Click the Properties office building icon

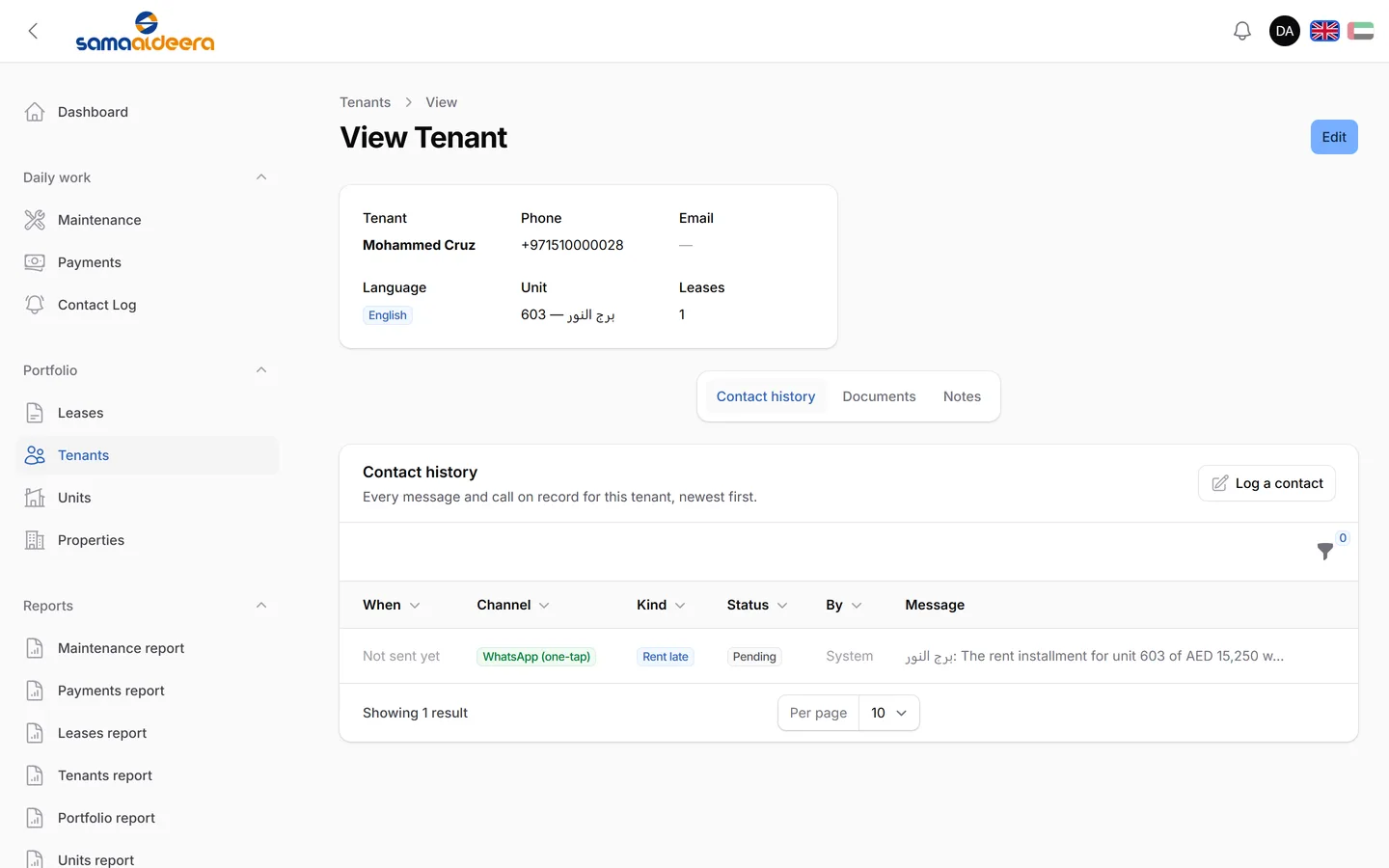[x=35, y=540]
